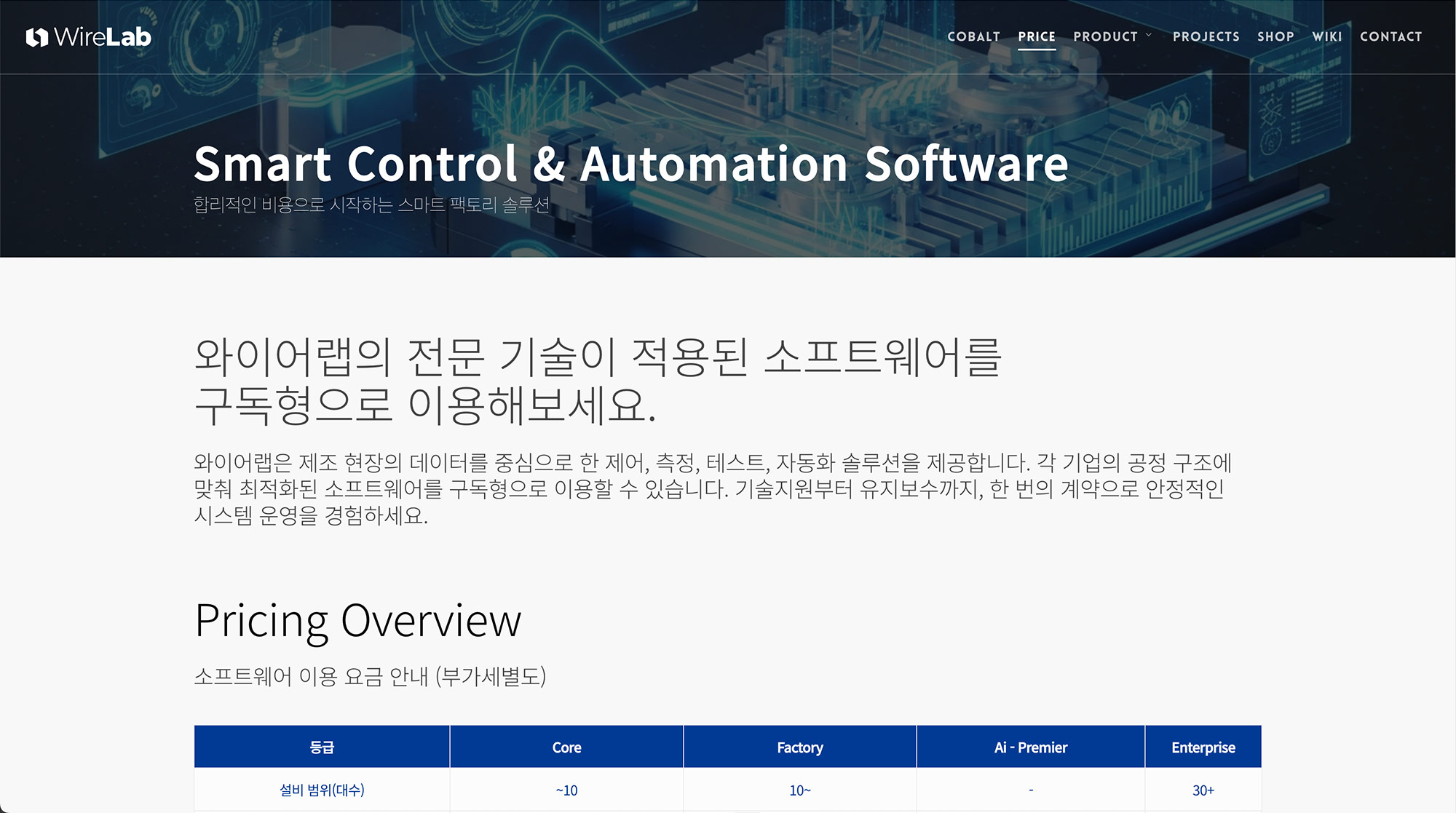
Task: Click the 30+ value under Enterprise
Action: (1203, 790)
